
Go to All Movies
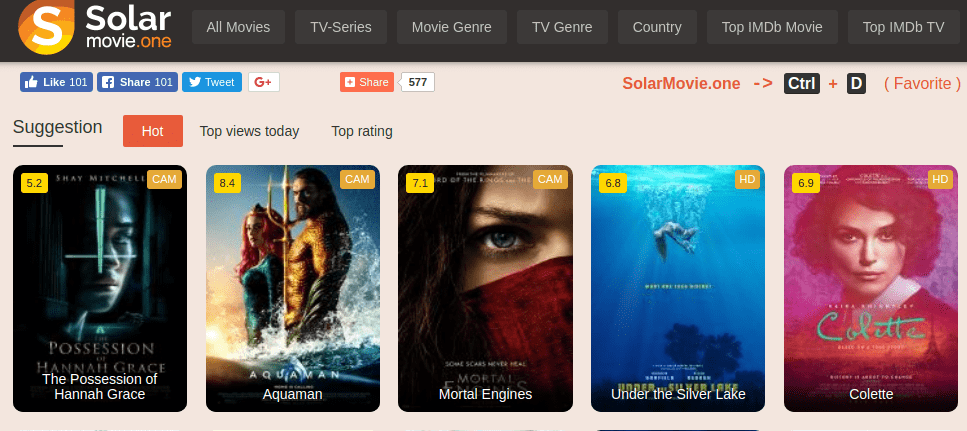click(x=238, y=27)
